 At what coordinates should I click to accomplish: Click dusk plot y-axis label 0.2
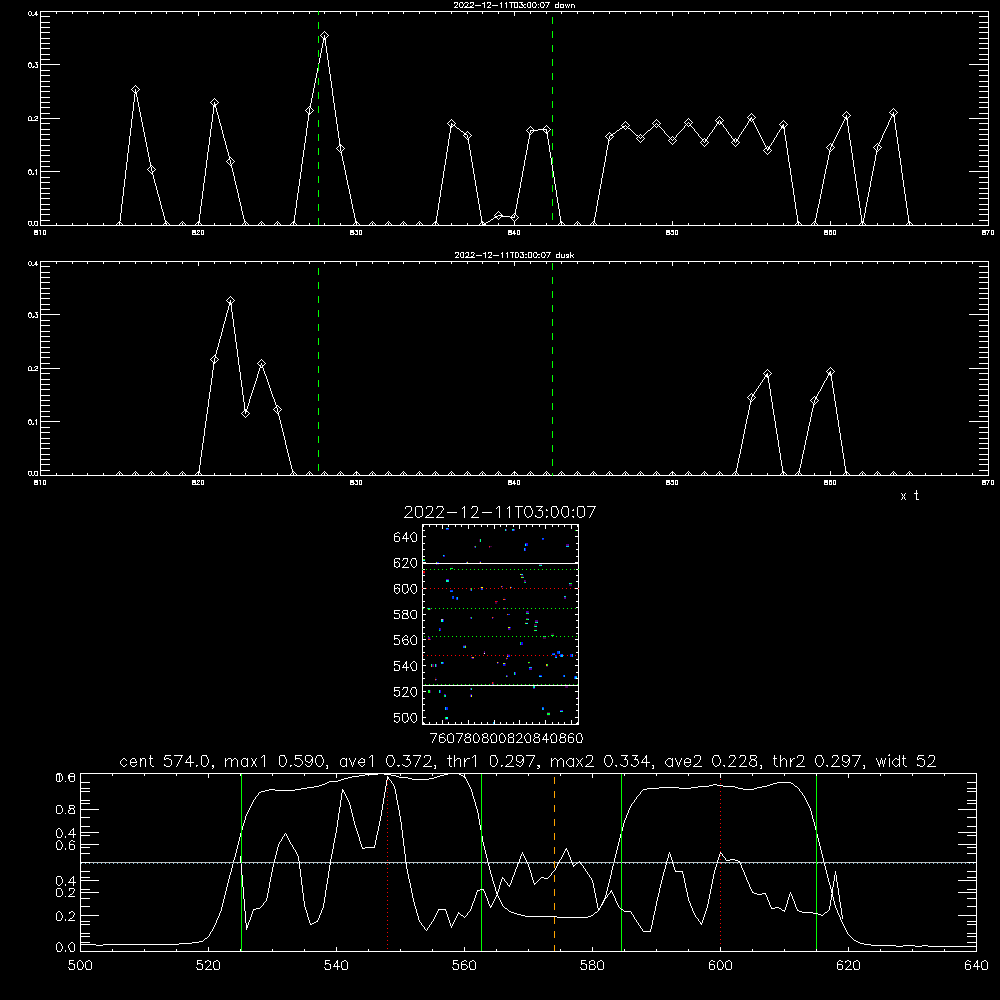point(33,369)
